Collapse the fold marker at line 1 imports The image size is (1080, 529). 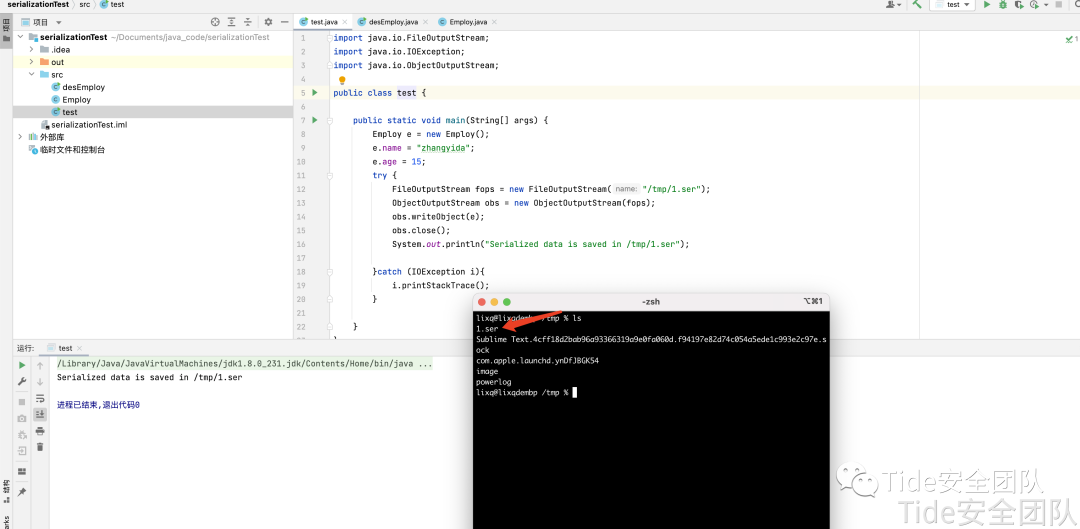(330, 38)
